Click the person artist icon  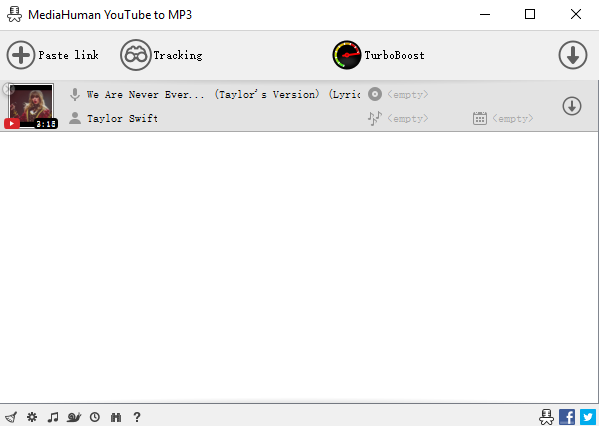[x=75, y=118]
